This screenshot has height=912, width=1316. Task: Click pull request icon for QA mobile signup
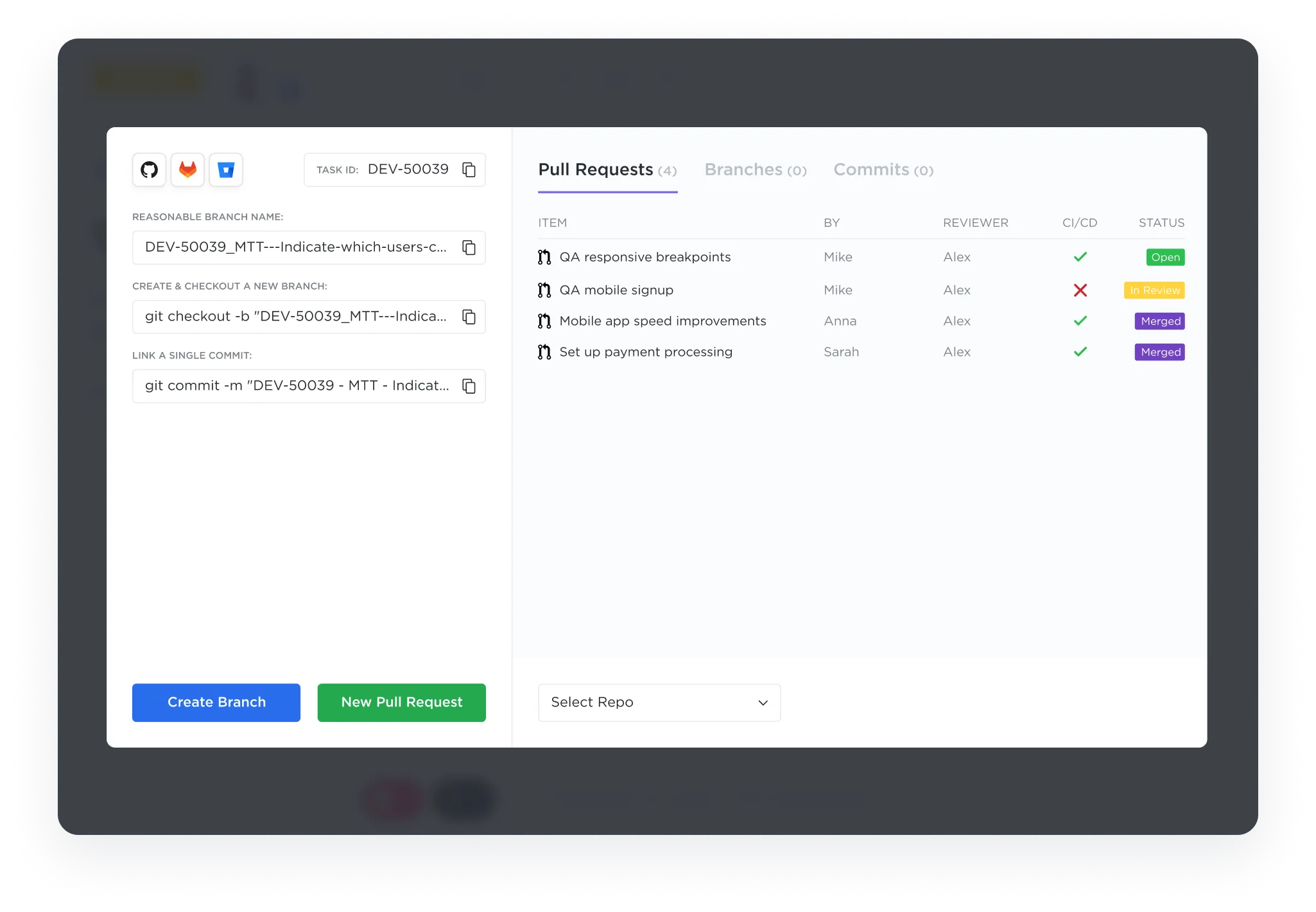[544, 290]
